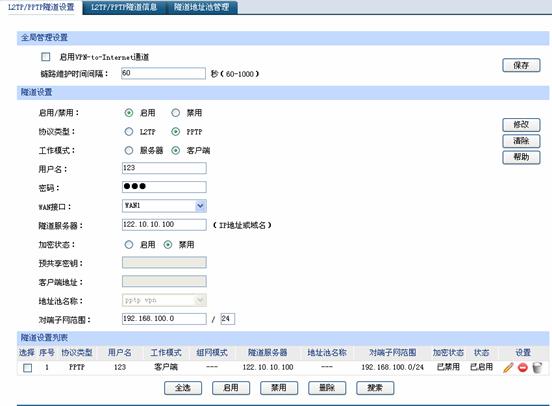Click the 保存 save button

[521, 65]
